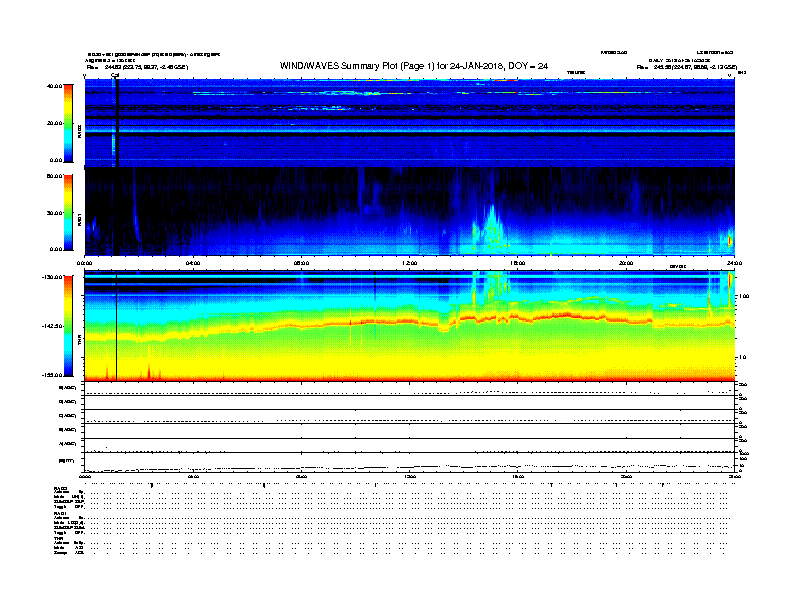
Task: Click the TNR vertical axis label
Action: [x=79, y=342]
